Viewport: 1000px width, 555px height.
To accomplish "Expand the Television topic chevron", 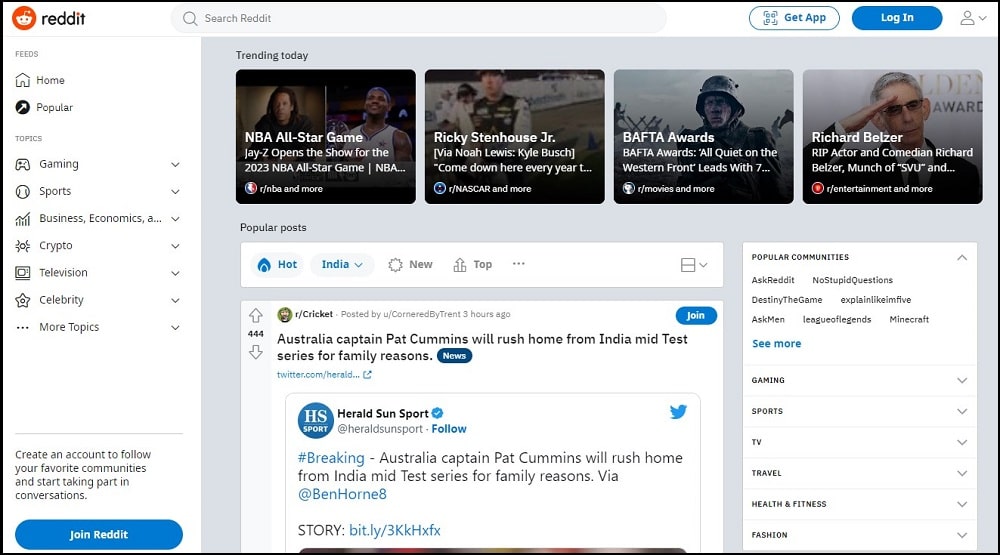I will click(x=175, y=273).
